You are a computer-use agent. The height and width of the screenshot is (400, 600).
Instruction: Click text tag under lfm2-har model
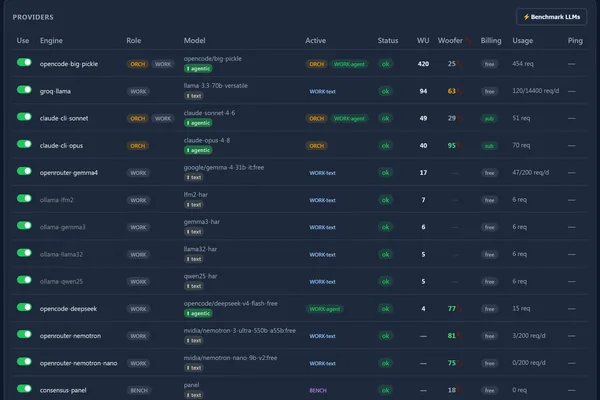click(x=194, y=204)
